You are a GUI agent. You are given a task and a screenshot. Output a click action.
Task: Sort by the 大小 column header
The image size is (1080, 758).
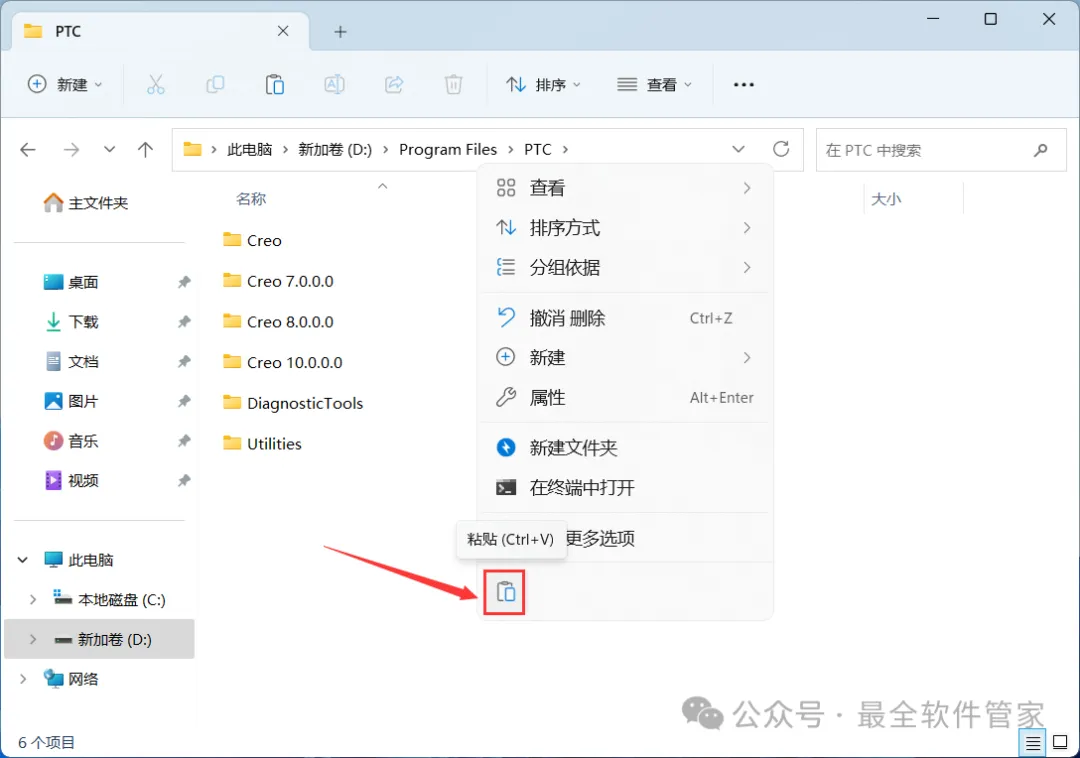click(x=886, y=199)
